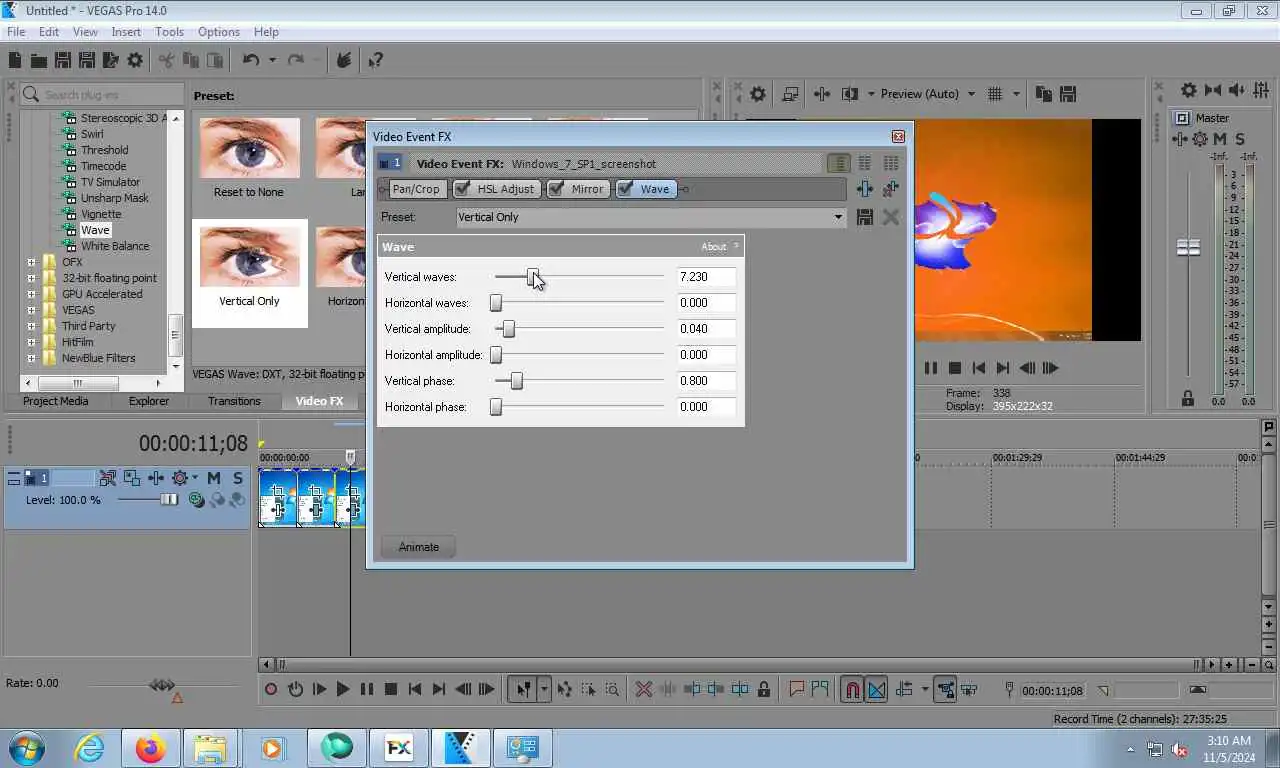Open the Insert menu
This screenshot has height=768, width=1280.
pyautogui.click(x=126, y=32)
